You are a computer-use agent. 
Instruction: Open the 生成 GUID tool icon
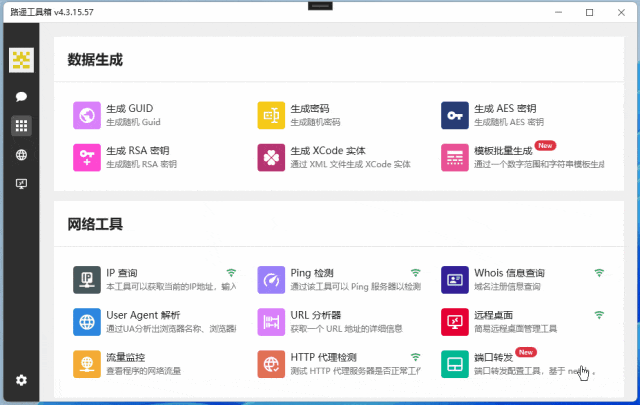pyautogui.click(x=87, y=116)
